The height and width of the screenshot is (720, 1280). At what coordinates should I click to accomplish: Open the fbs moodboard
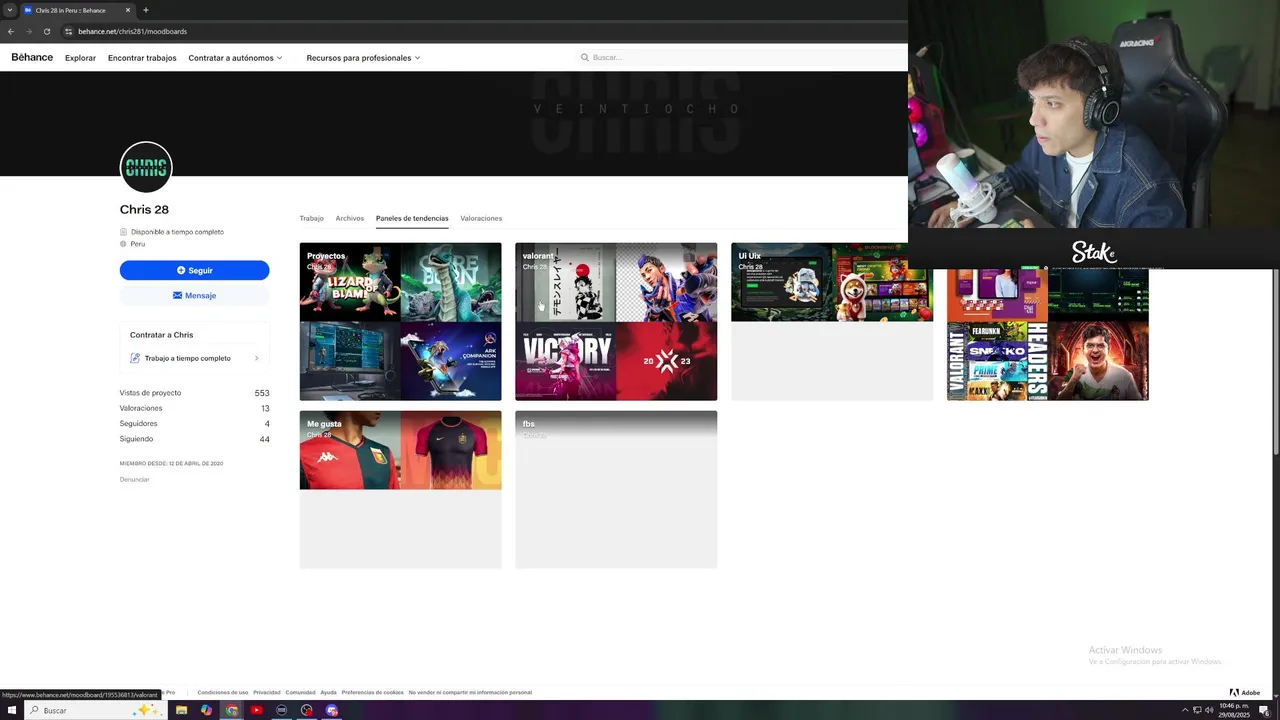point(616,489)
